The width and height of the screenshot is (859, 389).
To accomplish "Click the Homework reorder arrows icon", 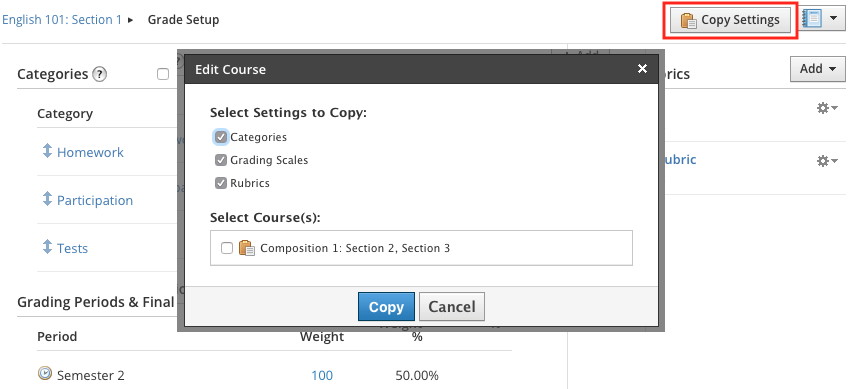I will click(47, 151).
